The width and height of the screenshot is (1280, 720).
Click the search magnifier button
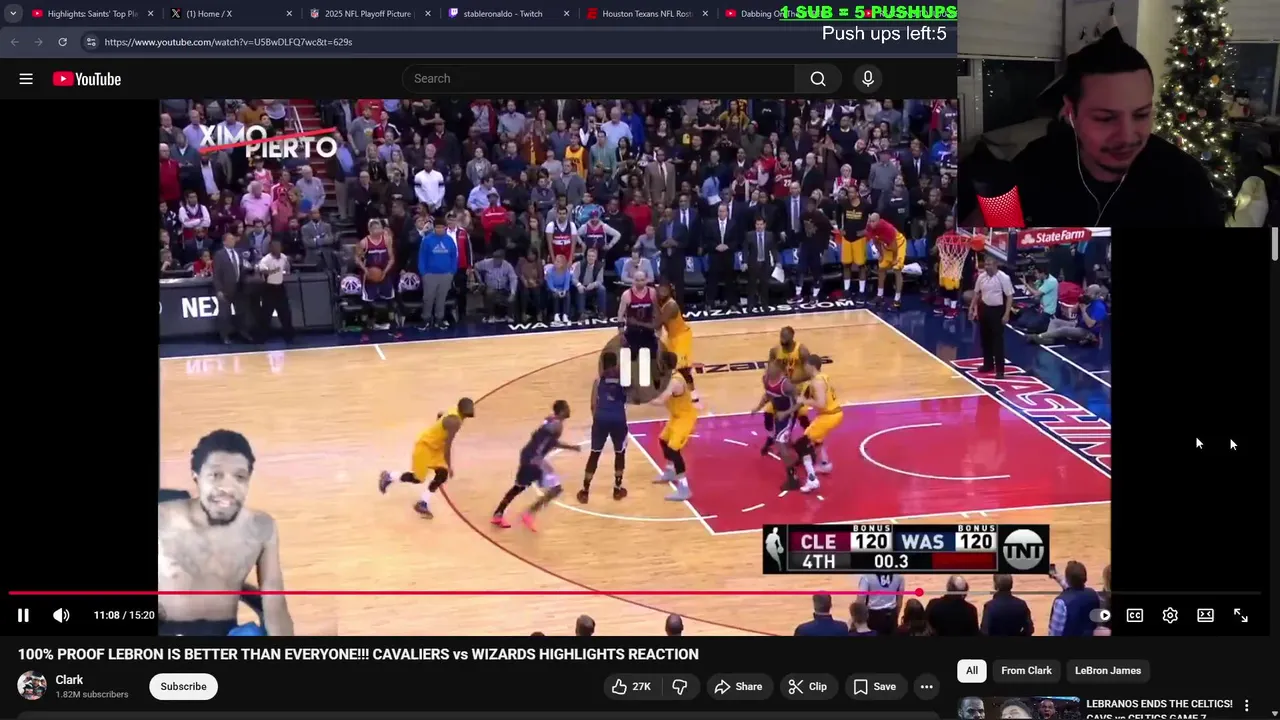pos(818,79)
